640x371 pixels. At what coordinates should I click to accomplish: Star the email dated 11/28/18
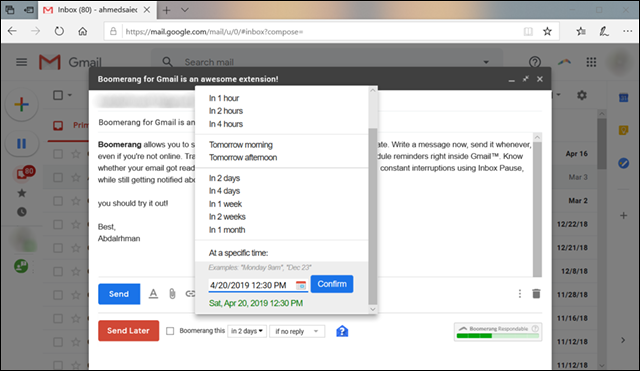76,295
